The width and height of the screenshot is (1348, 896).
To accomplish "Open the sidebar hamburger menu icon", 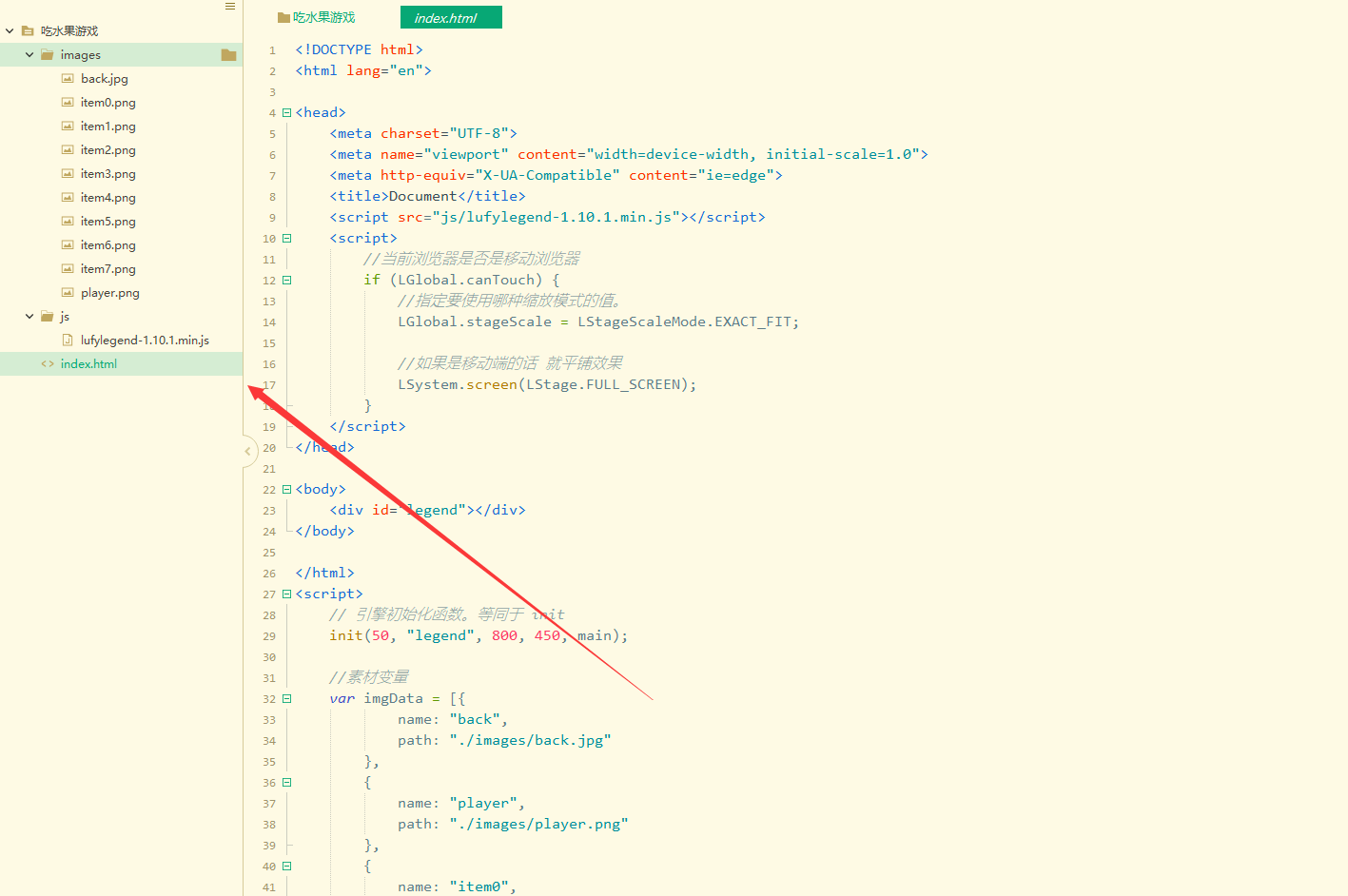I will click(229, 7).
